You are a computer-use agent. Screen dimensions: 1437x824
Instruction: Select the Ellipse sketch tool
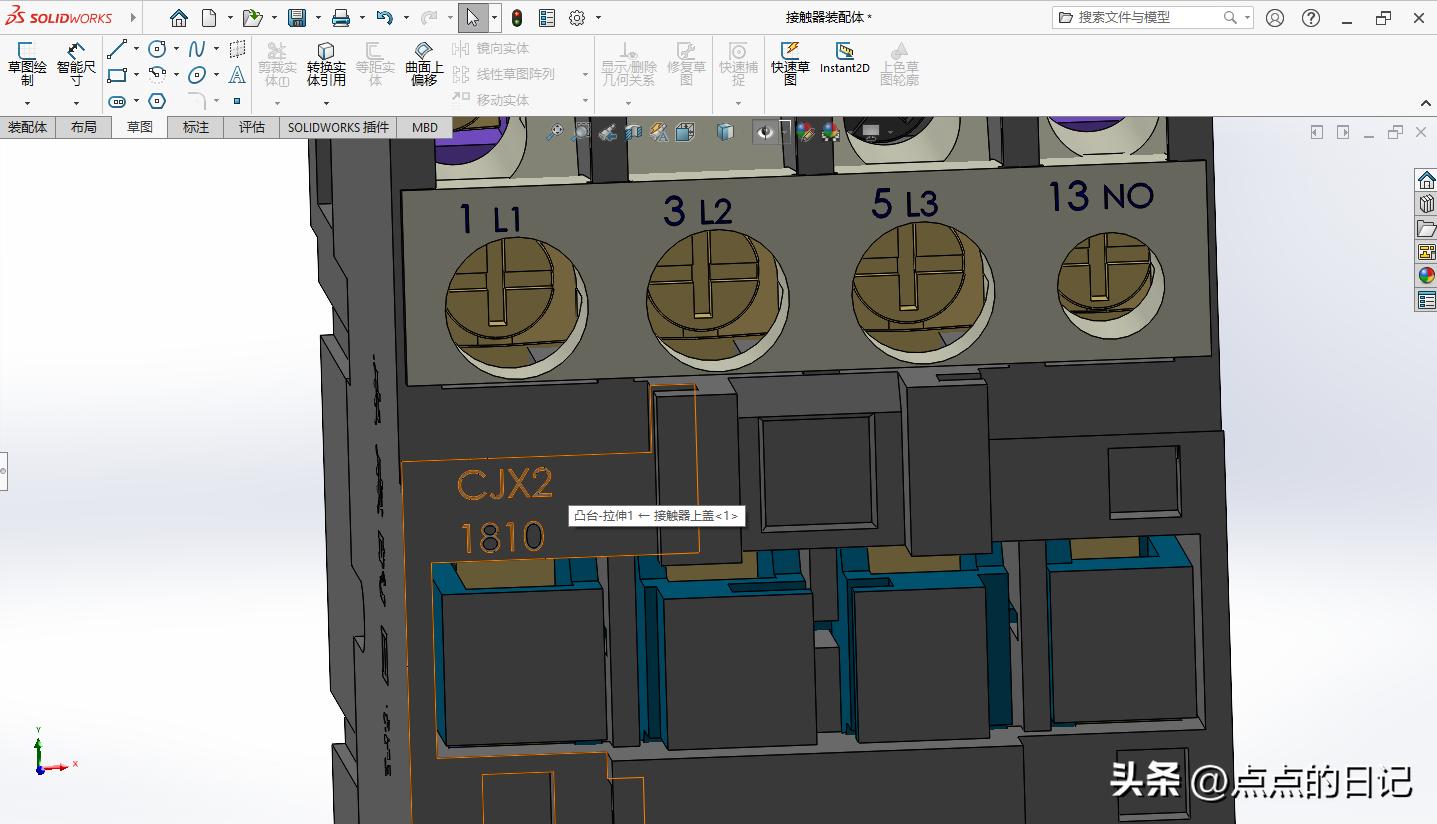(x=197, y=75)
